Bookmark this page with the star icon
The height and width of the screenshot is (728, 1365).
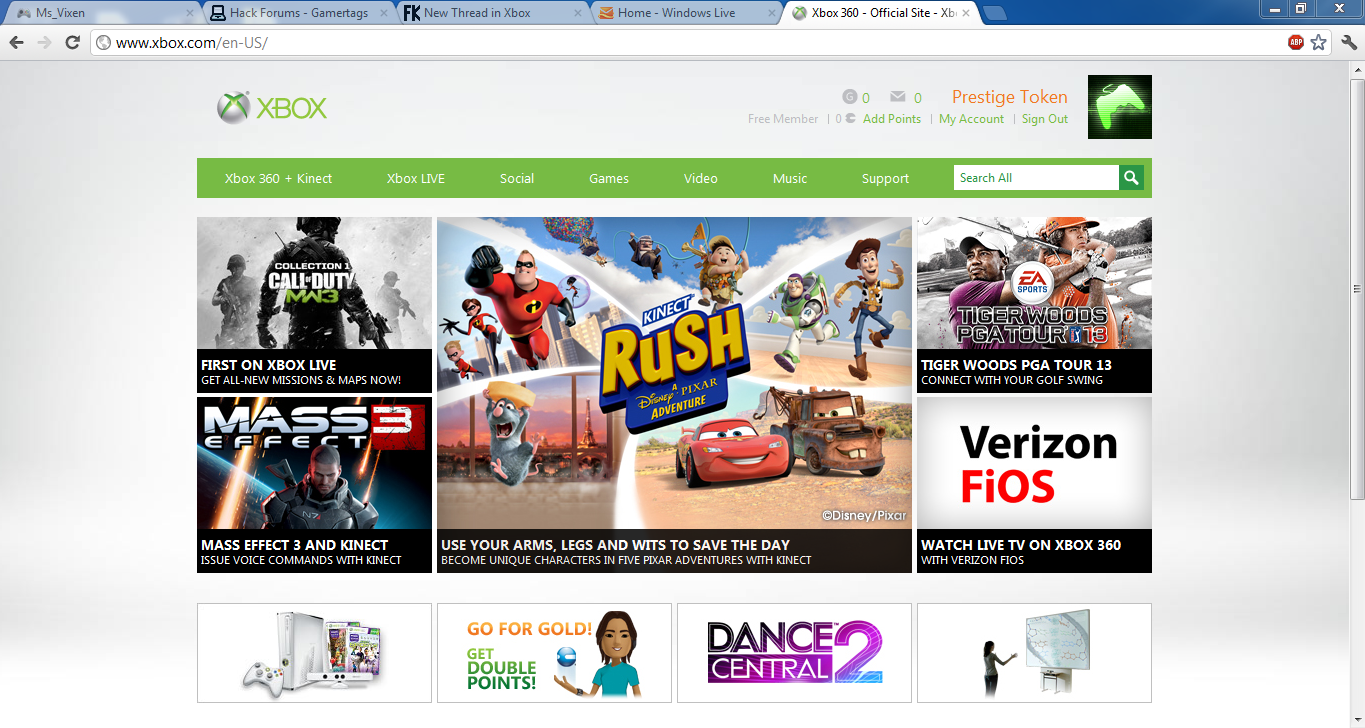pyautogui.click(x=1319, y=42)
